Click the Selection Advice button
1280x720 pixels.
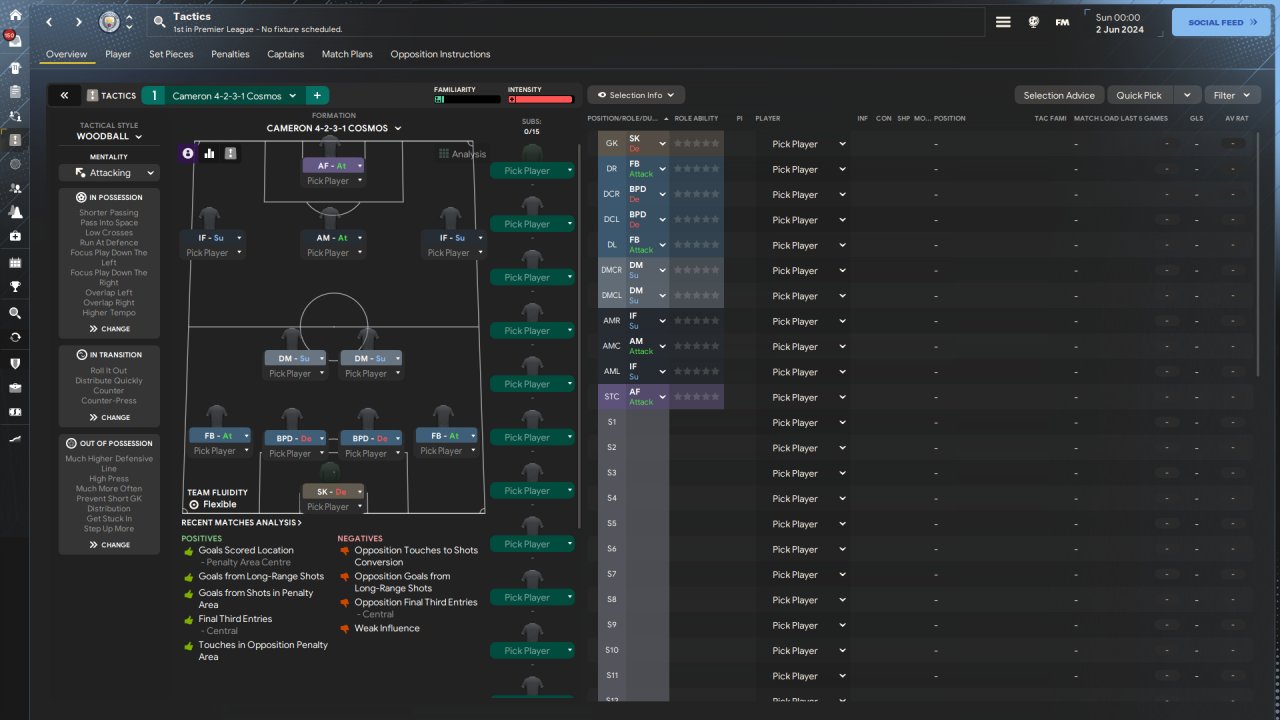coord(1059,95)
